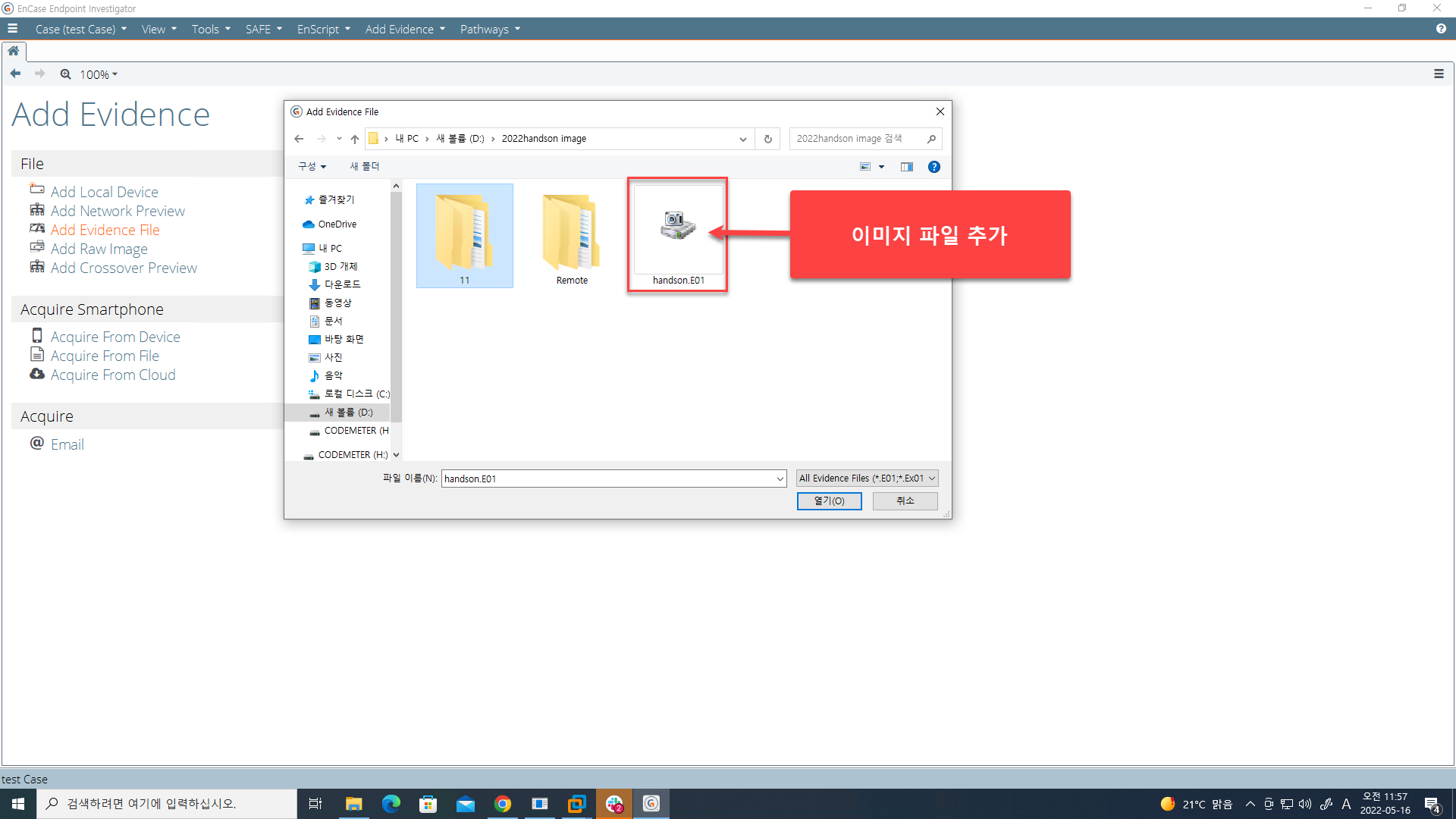Viewport: 1456px width, 819px height.
Task: Open the view options dropdown arrow
Action: coord(881,167)
